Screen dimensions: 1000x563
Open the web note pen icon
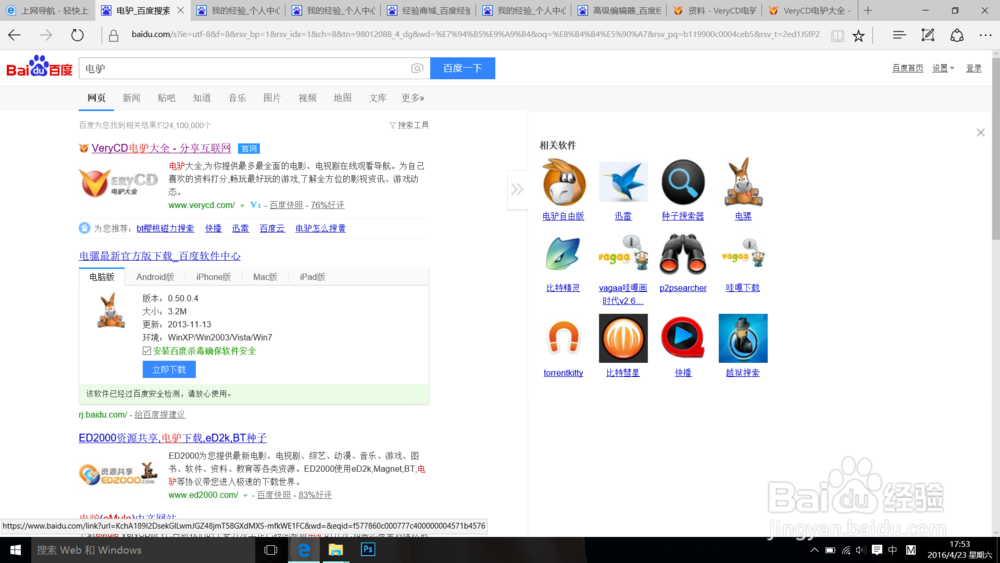[x=928, y=35]
